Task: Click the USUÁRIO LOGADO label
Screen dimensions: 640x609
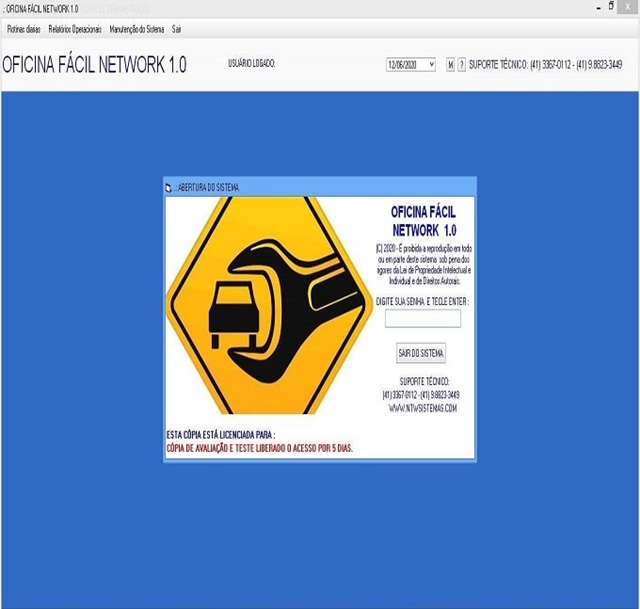Action: coord(252,64)
